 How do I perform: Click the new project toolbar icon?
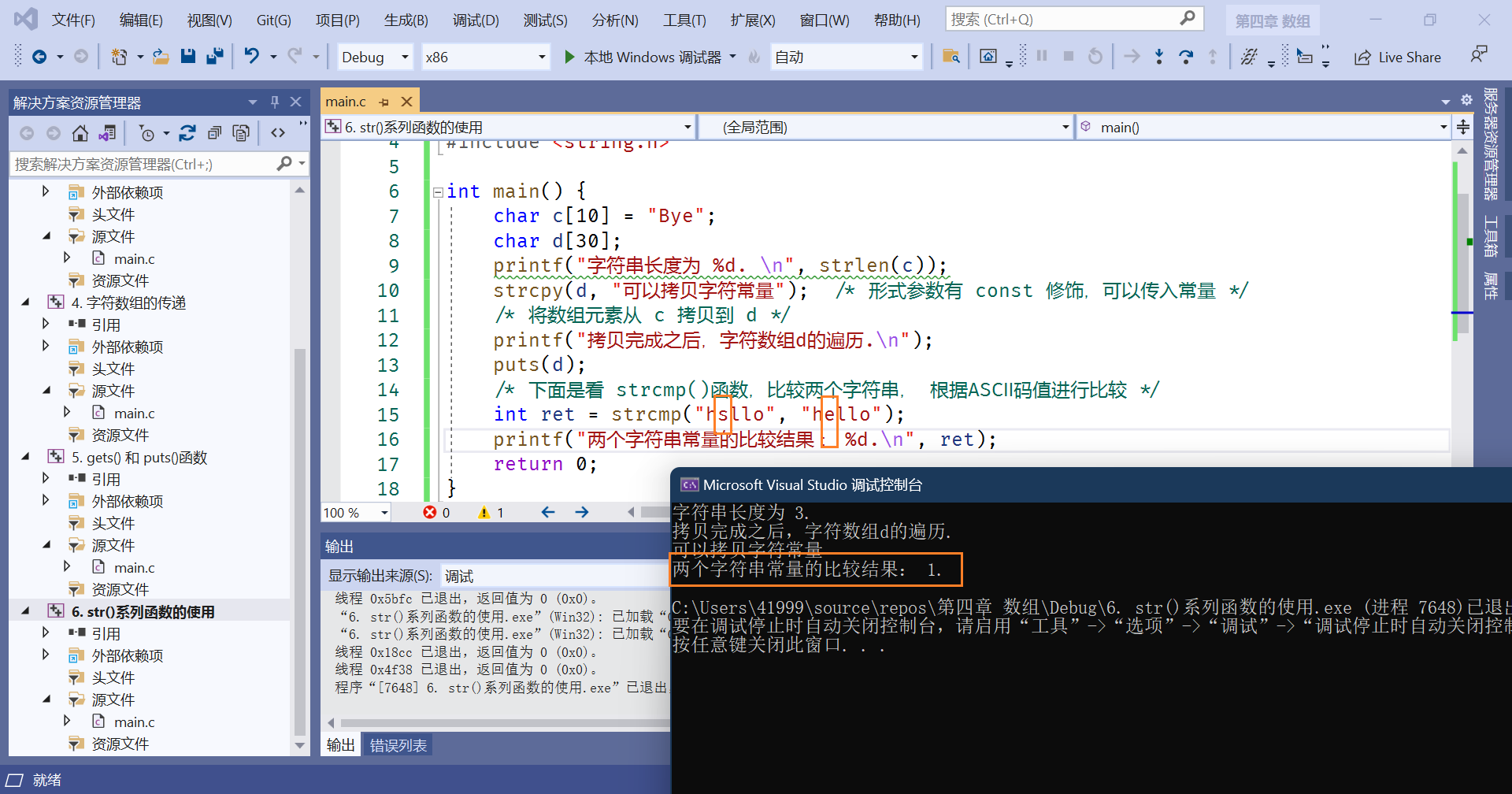click(x=120, y=57)
